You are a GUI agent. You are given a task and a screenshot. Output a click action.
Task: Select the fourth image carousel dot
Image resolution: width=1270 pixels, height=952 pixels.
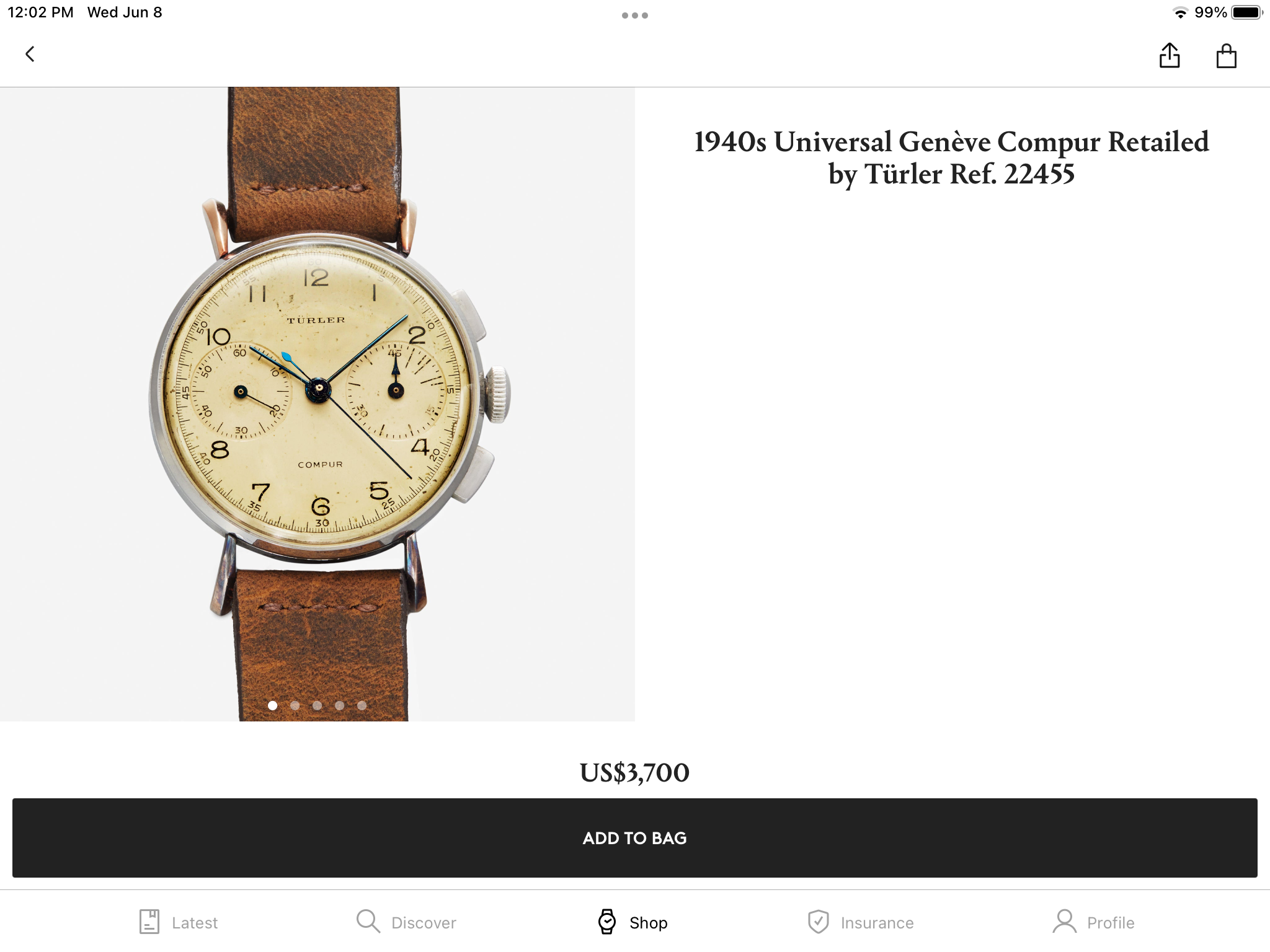click(339, 705)
